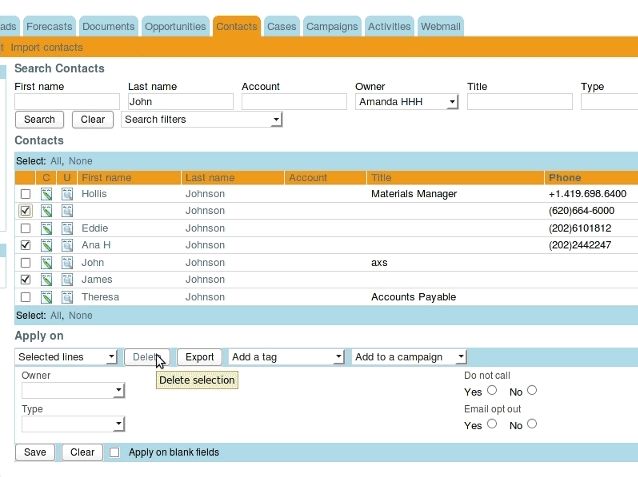This screenshot has width=638, height=477.
Task: Edit the Ana H Johnson contact icon
Action: [46, 245]
